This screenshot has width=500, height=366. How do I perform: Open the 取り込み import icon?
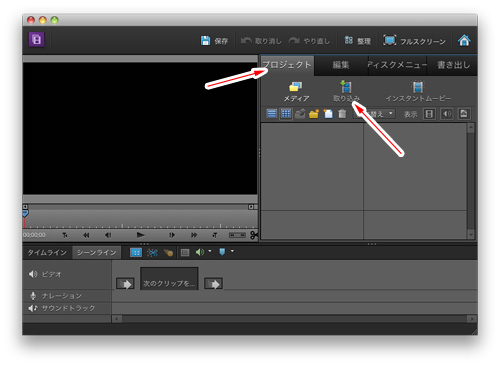tap(346, 87)
